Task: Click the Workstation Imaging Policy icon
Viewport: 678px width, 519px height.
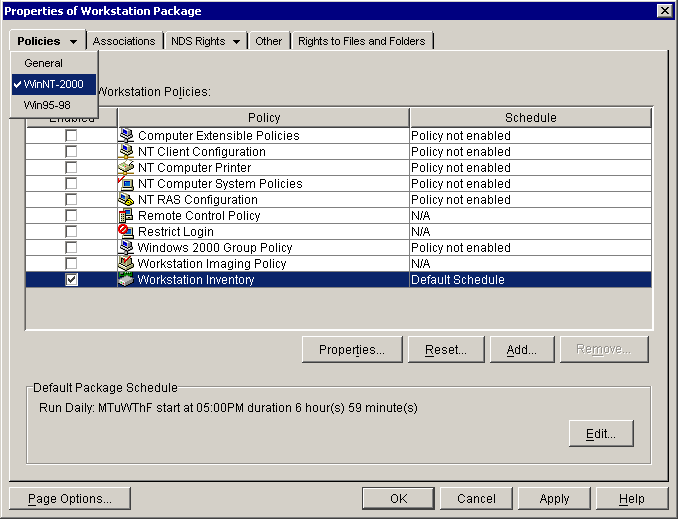Action: coord(126,263)
